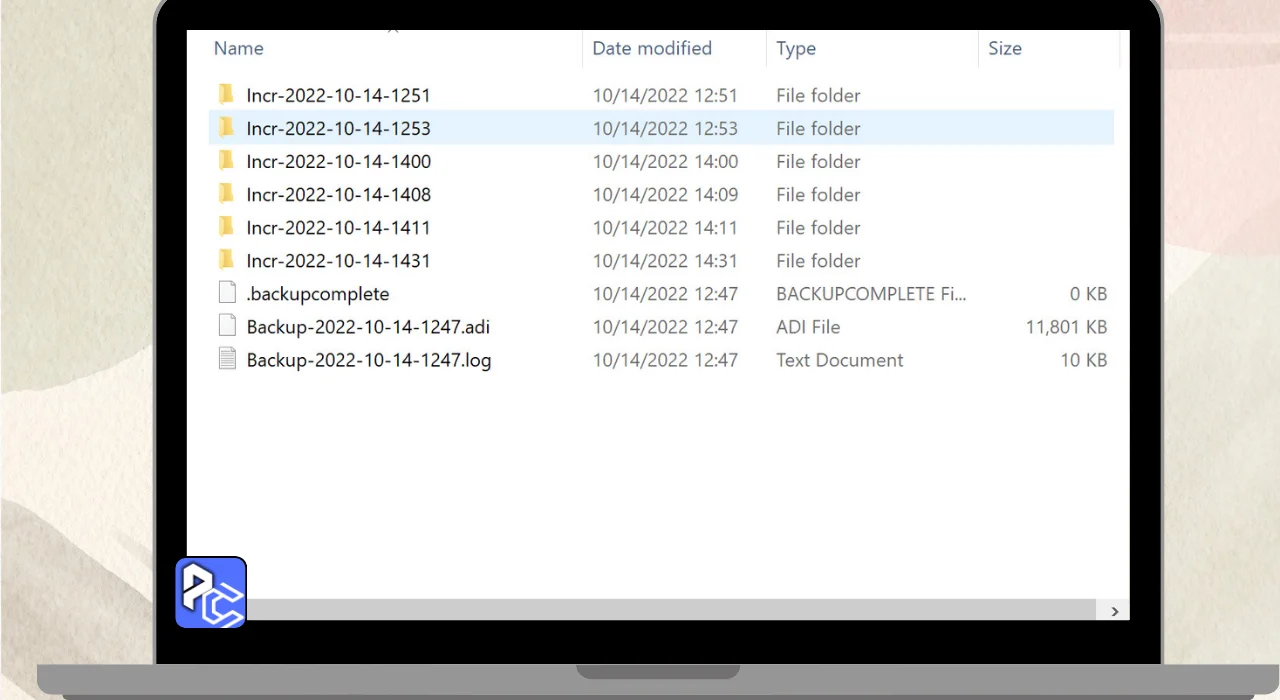
Task: Click the 10/14/2022 14:00 date cell
Action: pos(665,162)
